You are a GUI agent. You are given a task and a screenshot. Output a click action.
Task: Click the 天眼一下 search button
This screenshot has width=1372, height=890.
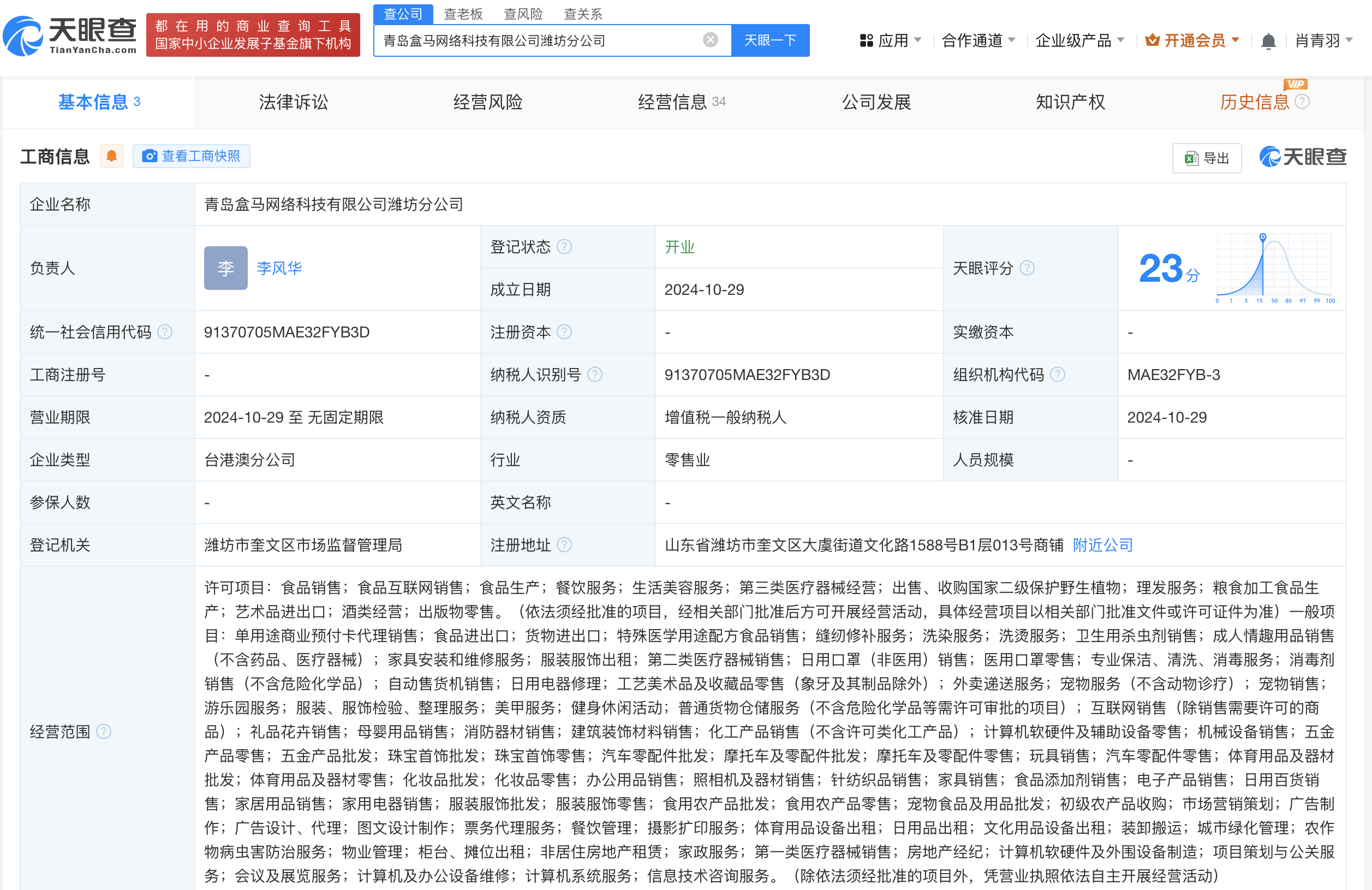[770, 40]
